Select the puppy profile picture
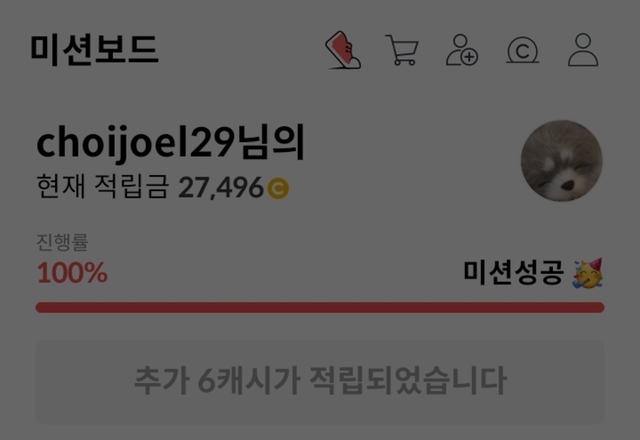The width and height of the screenshot is (640, 440). click(562, 160)
